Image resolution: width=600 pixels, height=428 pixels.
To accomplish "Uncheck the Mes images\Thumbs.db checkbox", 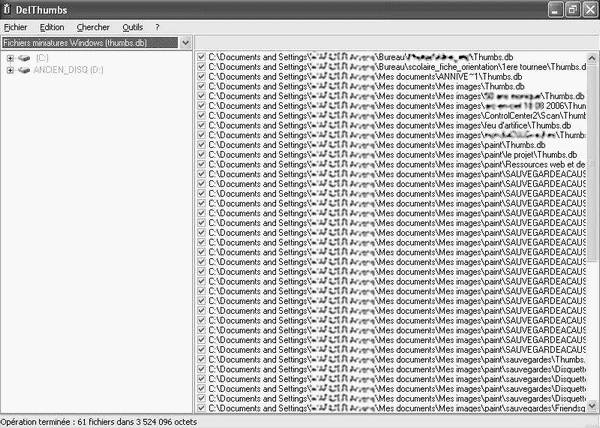I will (x=201, y=86).
